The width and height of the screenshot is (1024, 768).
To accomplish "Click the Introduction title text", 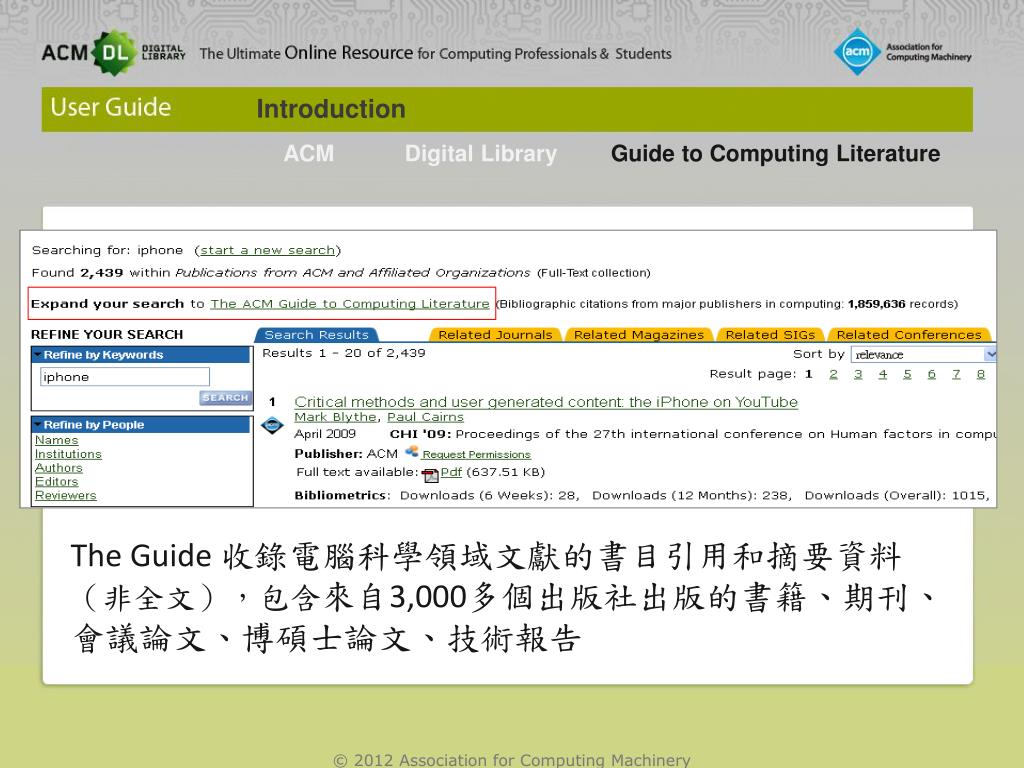I will 331,109.
